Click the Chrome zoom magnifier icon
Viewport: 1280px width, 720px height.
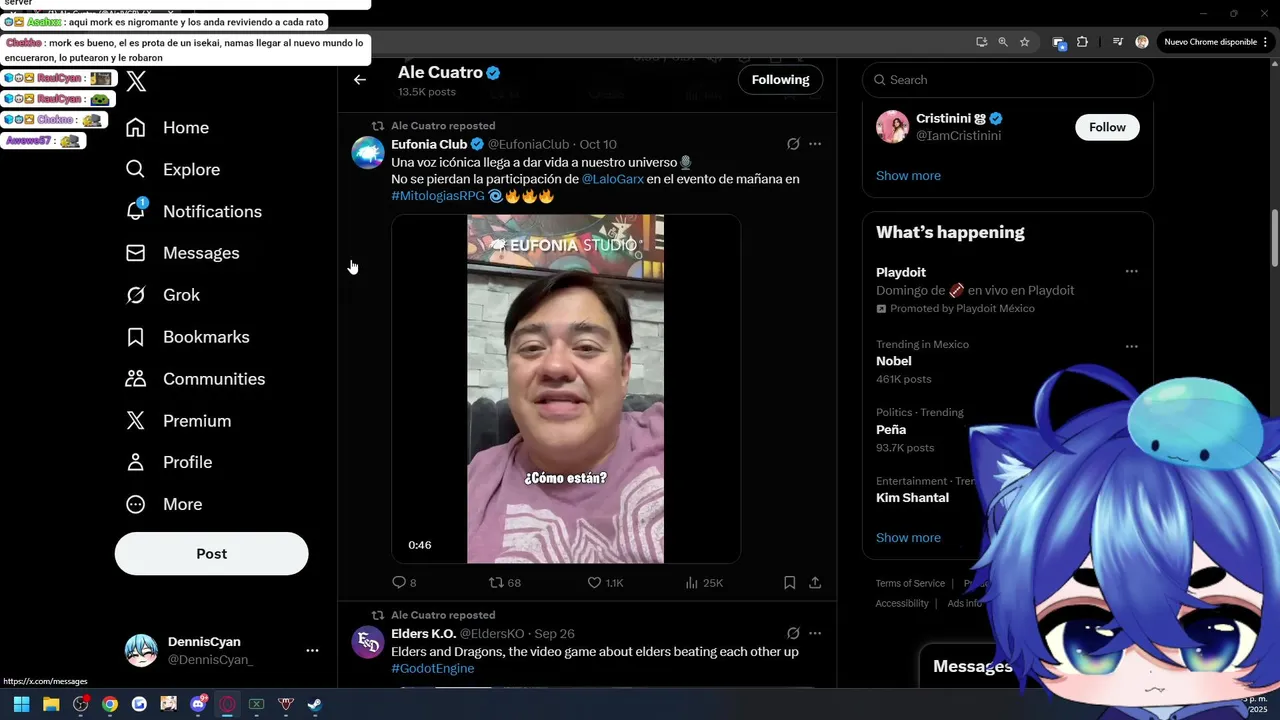click(1003, 42)
